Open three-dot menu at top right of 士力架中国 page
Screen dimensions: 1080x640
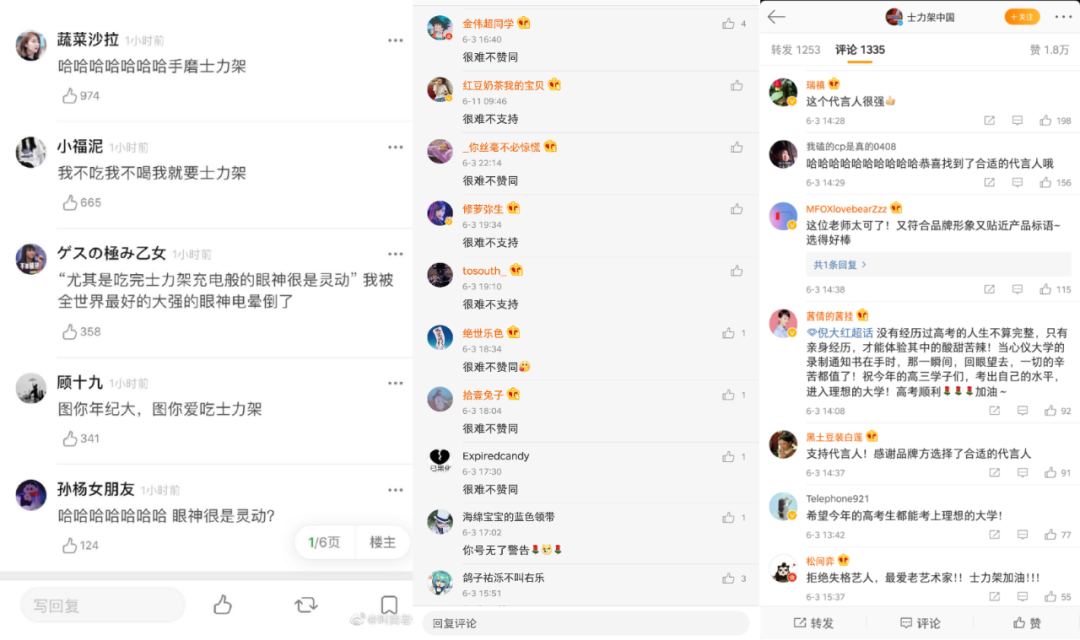[1063, 17]
